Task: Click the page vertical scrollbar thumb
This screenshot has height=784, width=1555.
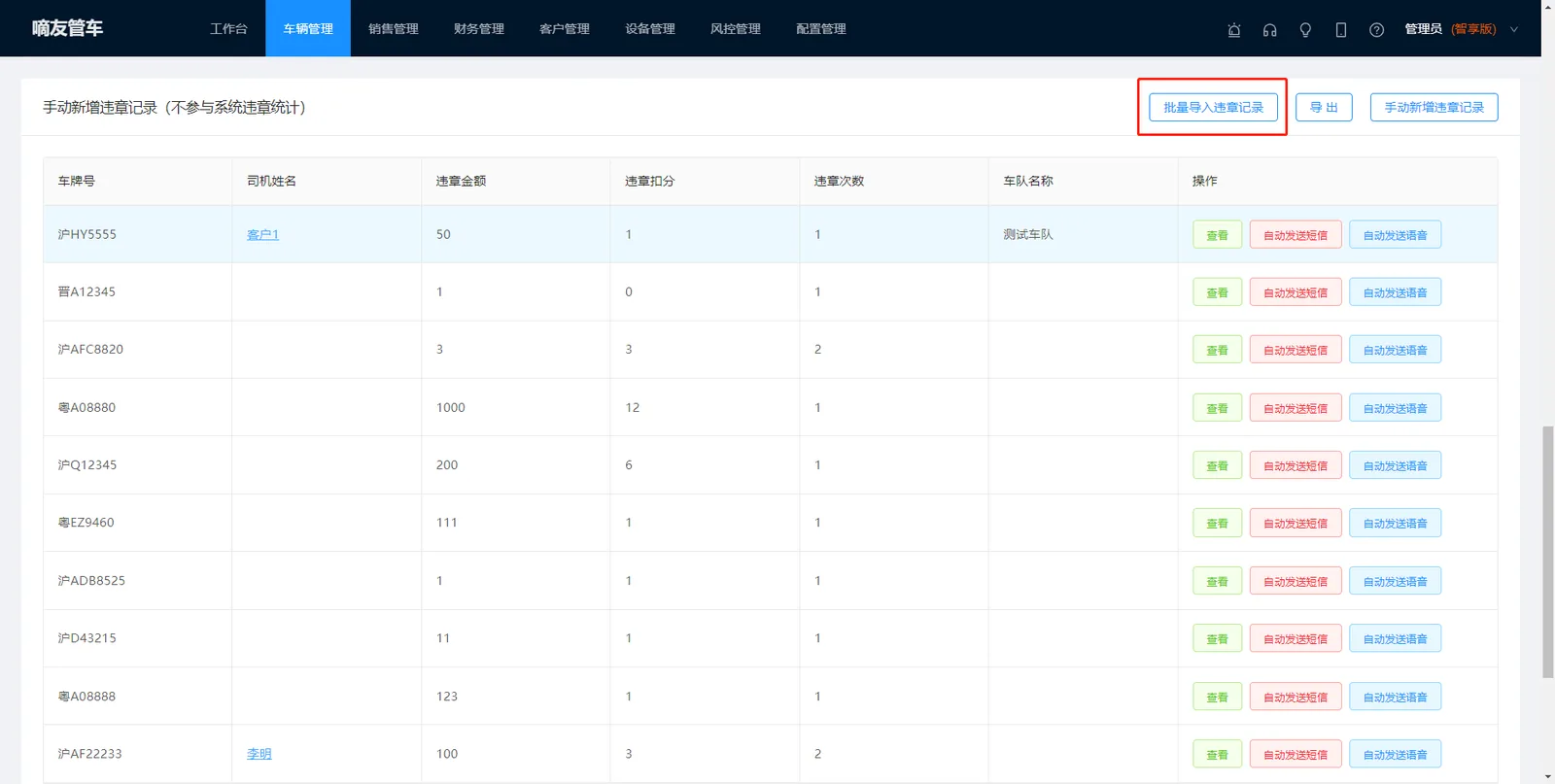Action: coord(1547,551)
